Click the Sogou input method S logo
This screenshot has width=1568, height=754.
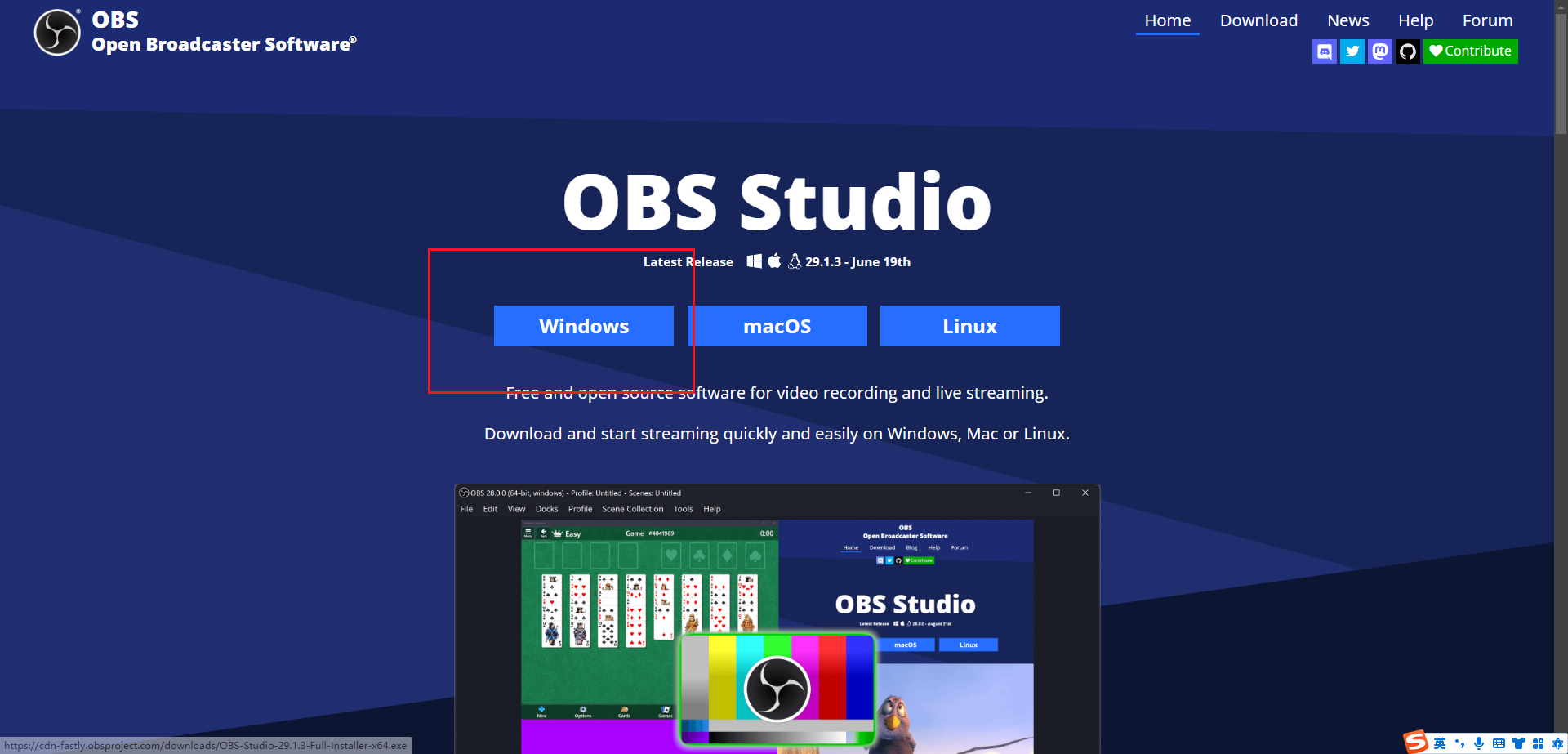(x=1415, y=742)
